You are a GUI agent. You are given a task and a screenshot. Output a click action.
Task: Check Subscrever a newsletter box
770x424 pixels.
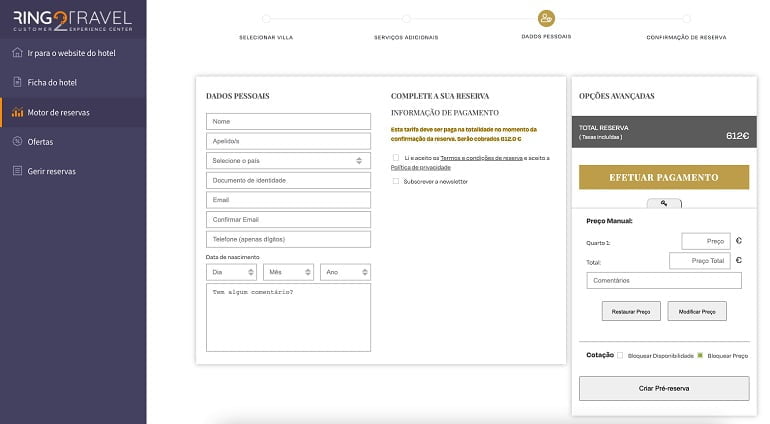[x=396, y=181]
